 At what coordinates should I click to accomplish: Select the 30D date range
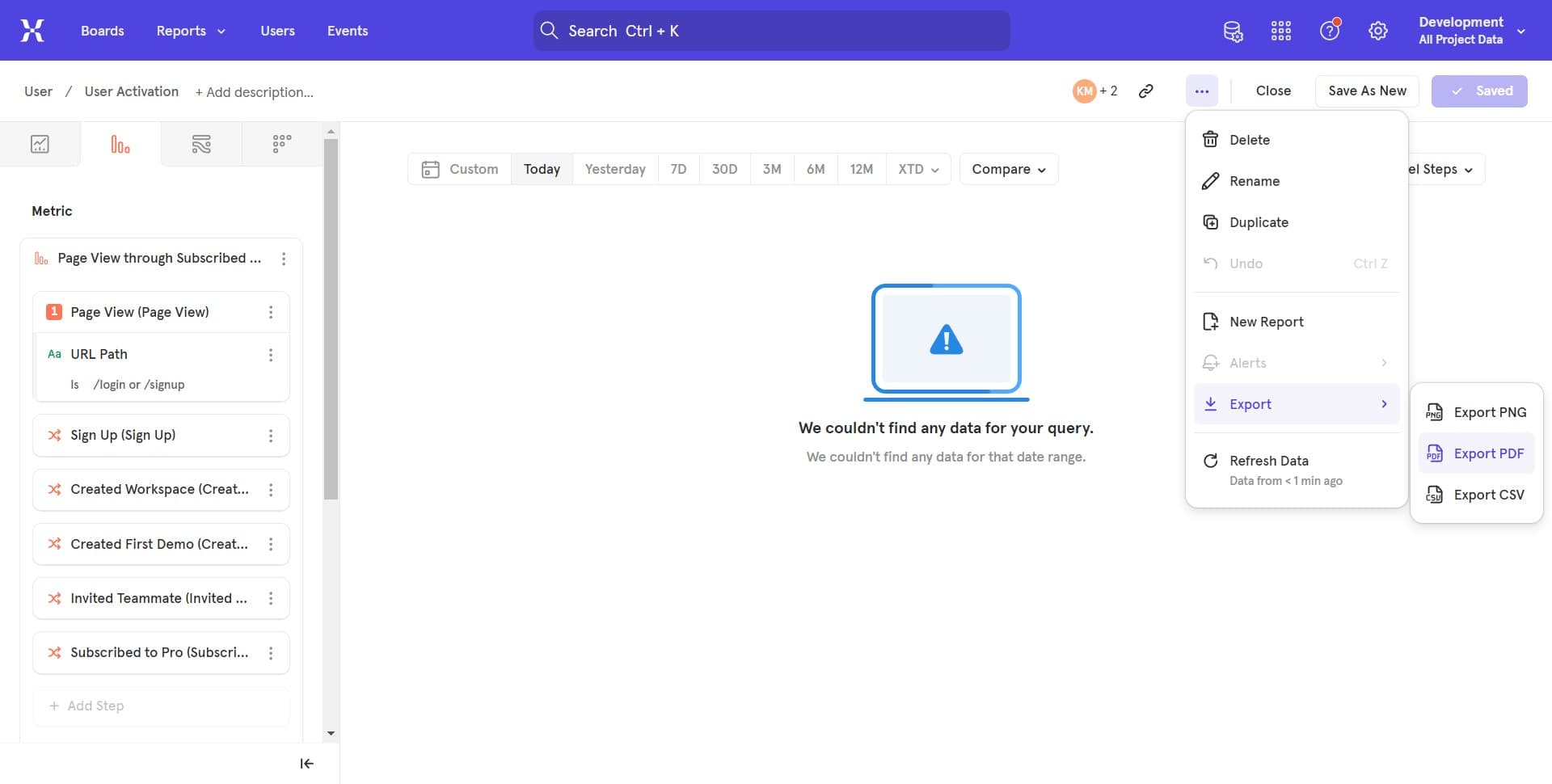pos(724,169)
